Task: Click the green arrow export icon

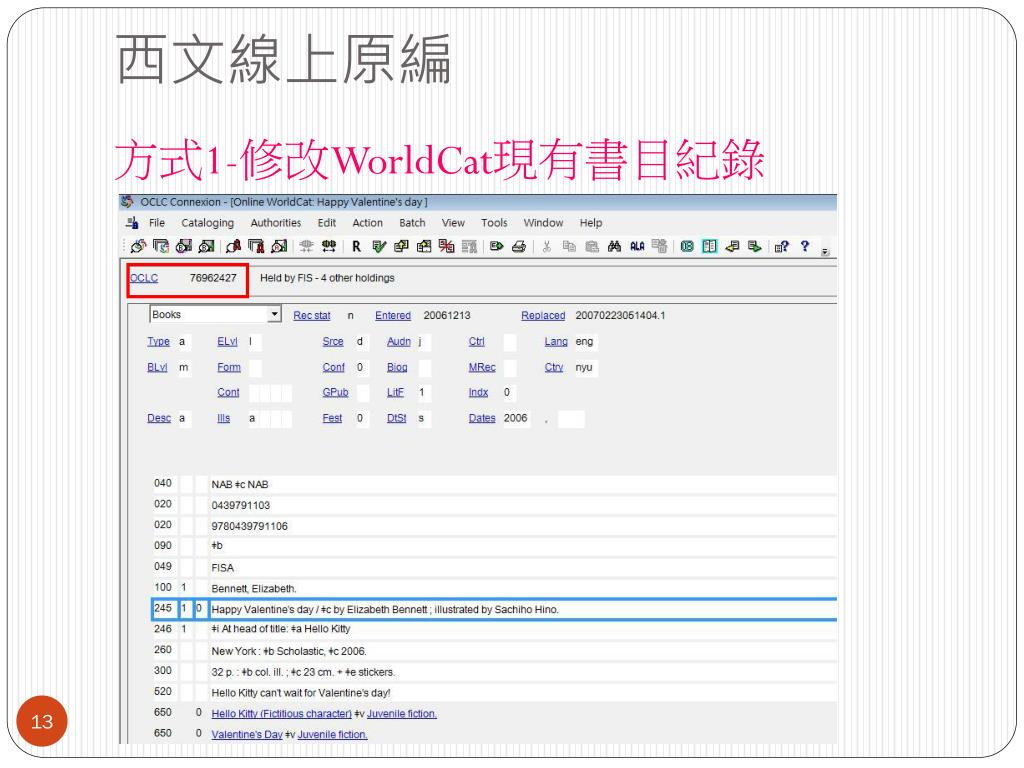Action: coord(496,246)
